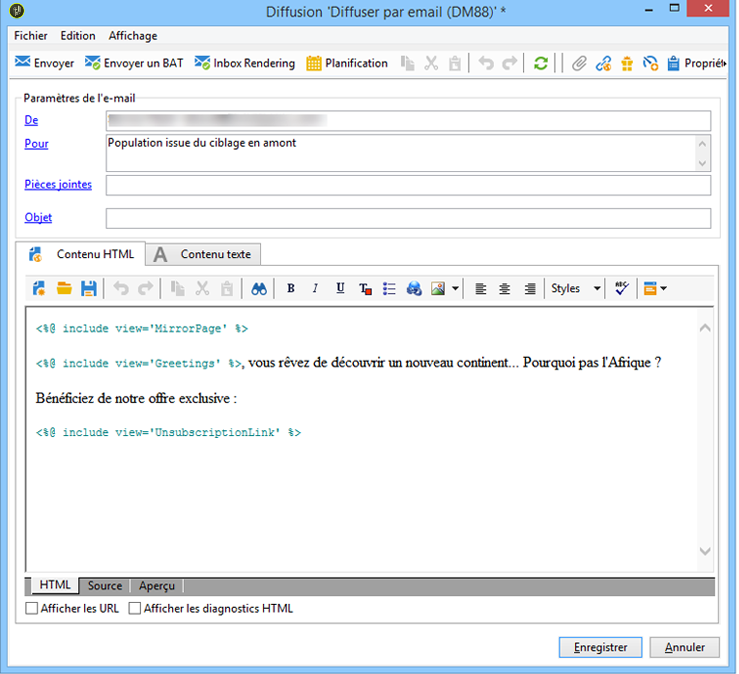
Task: Switch to Contenu HTML tab
Action: (82, 254)
